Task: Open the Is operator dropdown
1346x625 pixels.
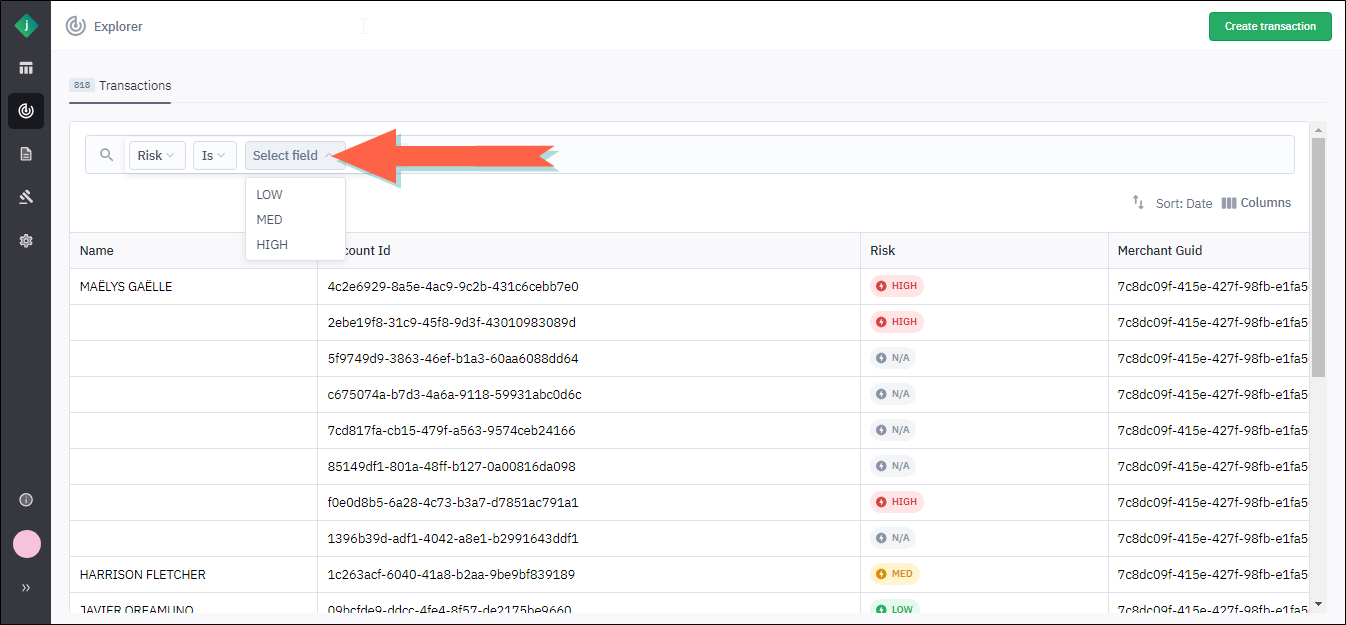Action: (214, 155)
